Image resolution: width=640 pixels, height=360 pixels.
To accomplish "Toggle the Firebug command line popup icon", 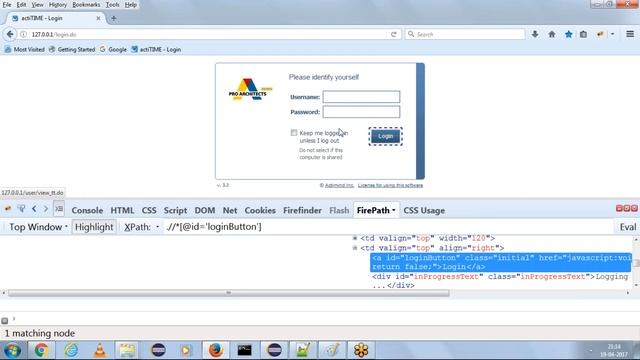I will 59,209.
